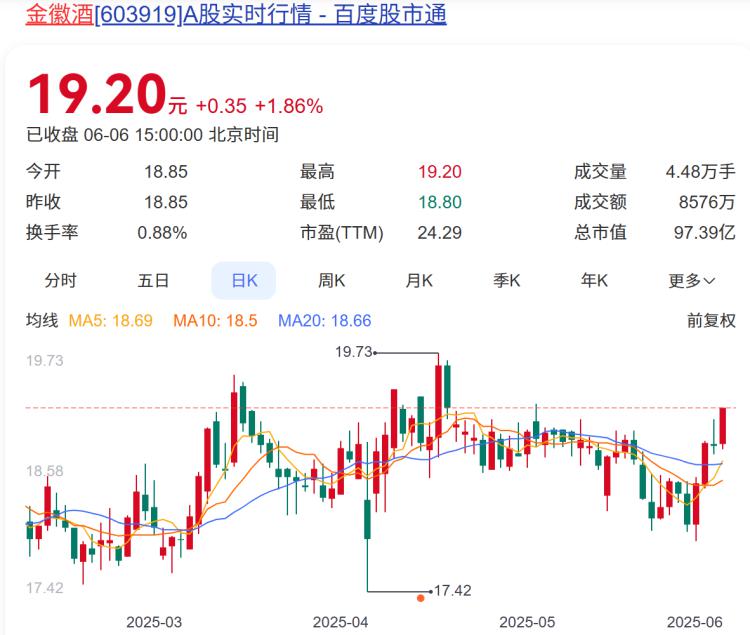Screen dimensions: 750x635
Task: Click the 前复权 adjustment option
Action: [x=711, y=320]
